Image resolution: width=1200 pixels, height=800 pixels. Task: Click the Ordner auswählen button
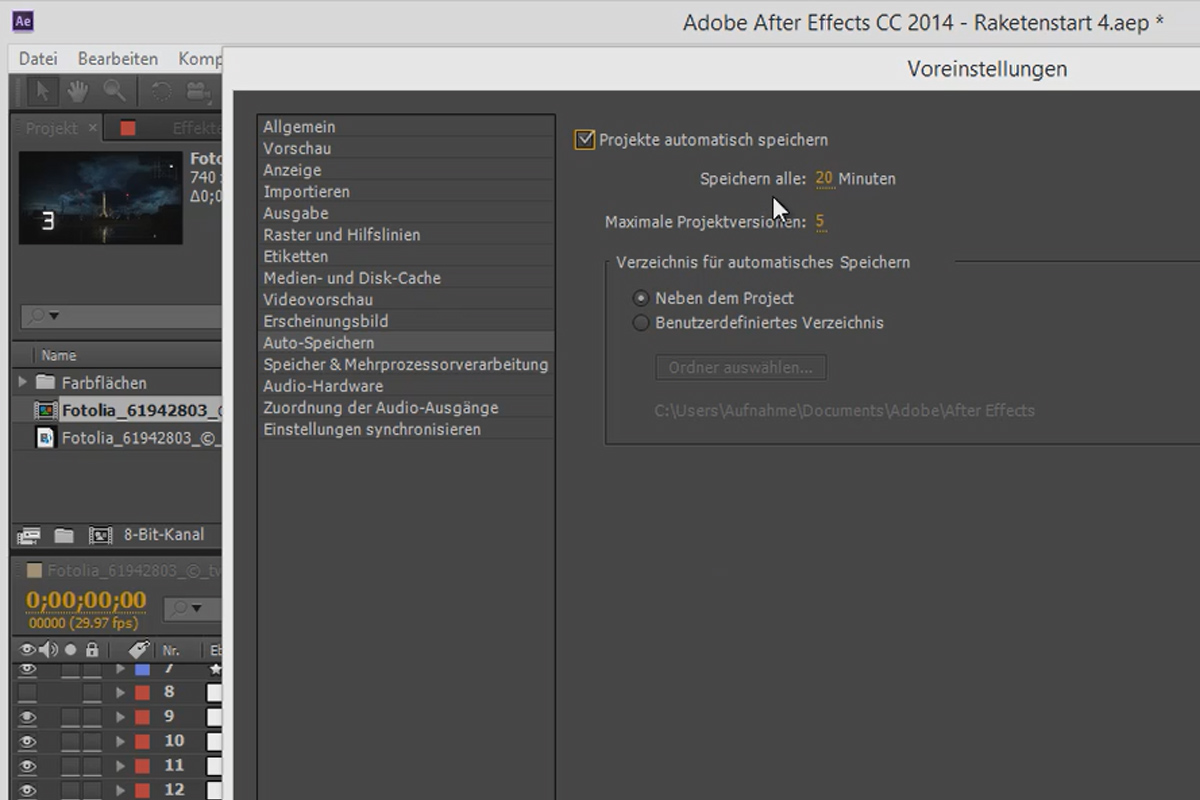pyautogui.click(x=741, y=367)
